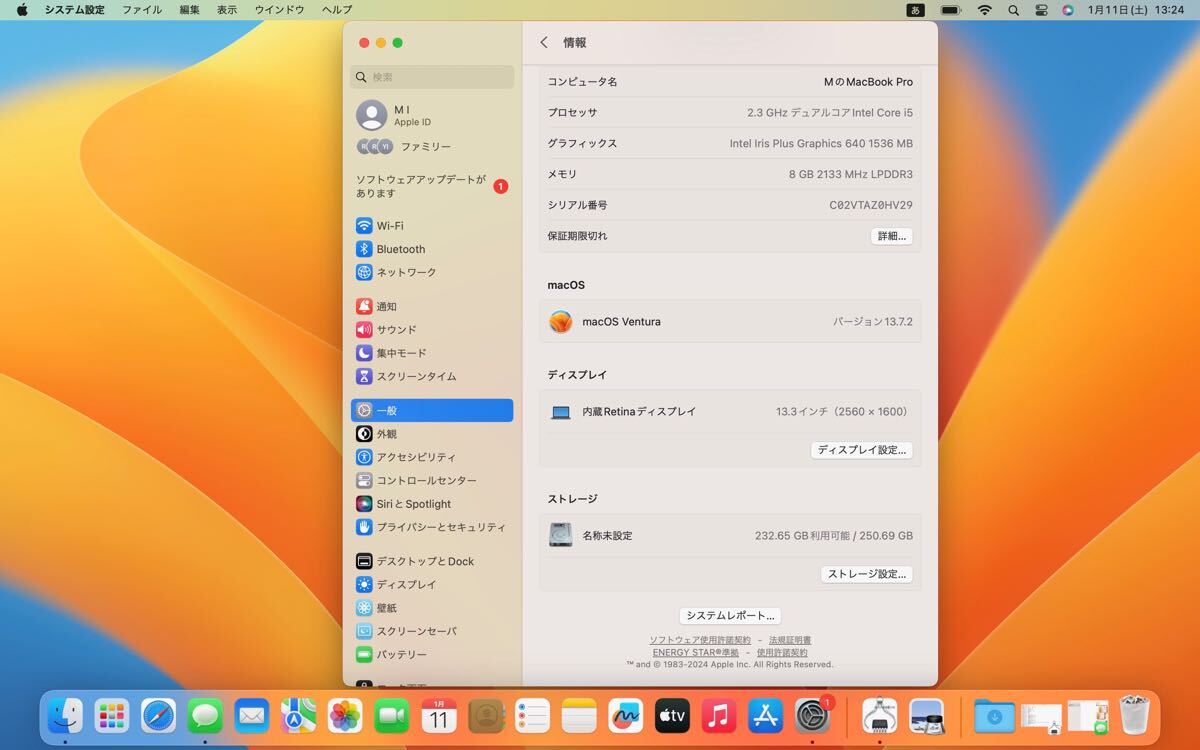Open Downloads folder in the Dock
The width and height of the screenshot is (1200, 750).
(994, 715)
